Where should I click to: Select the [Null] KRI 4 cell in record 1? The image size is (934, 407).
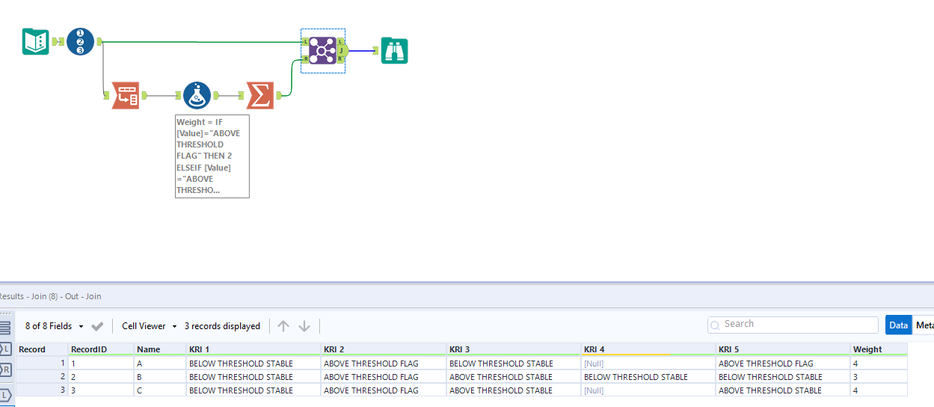[x=648, y=363]
